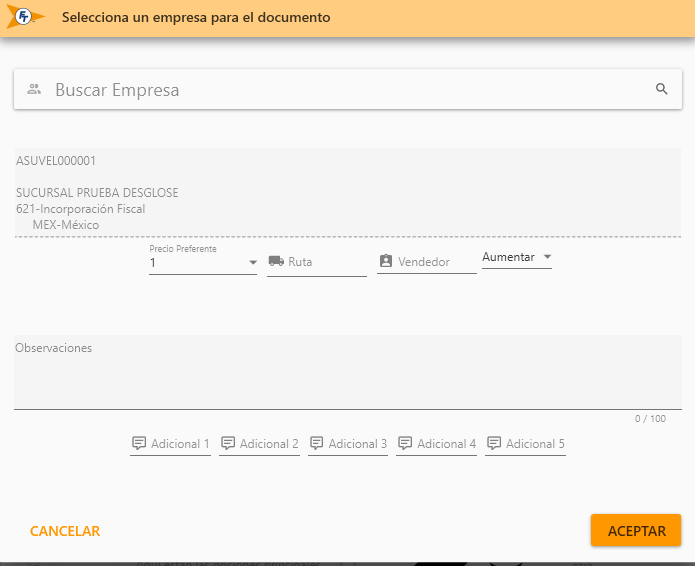Click the comment icon of Adicional 5

pos(494,443)
